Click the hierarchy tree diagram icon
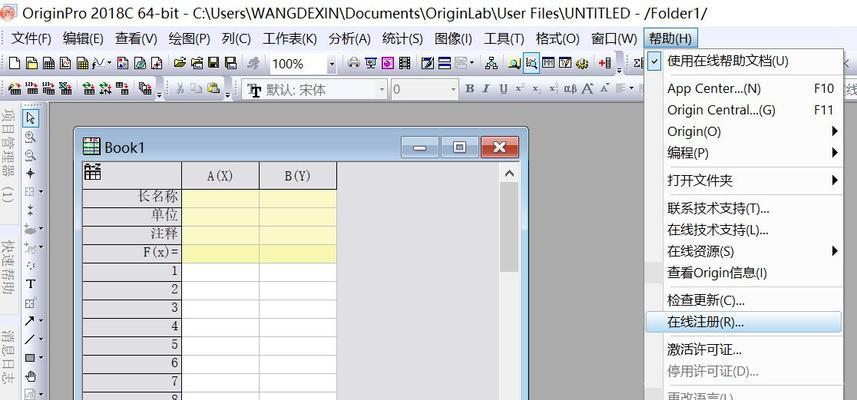857x400 pixels. [x=491, y=63]
